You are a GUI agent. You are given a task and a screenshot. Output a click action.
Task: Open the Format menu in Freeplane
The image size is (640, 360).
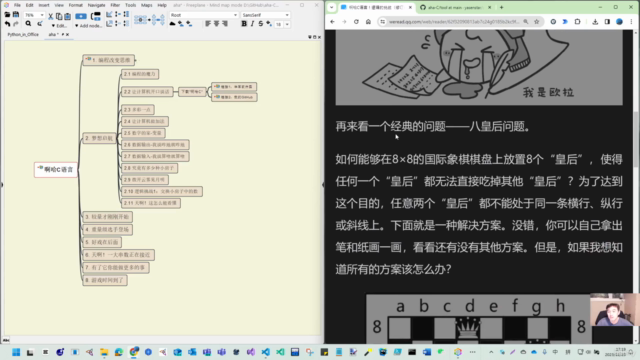pos(76,5)
